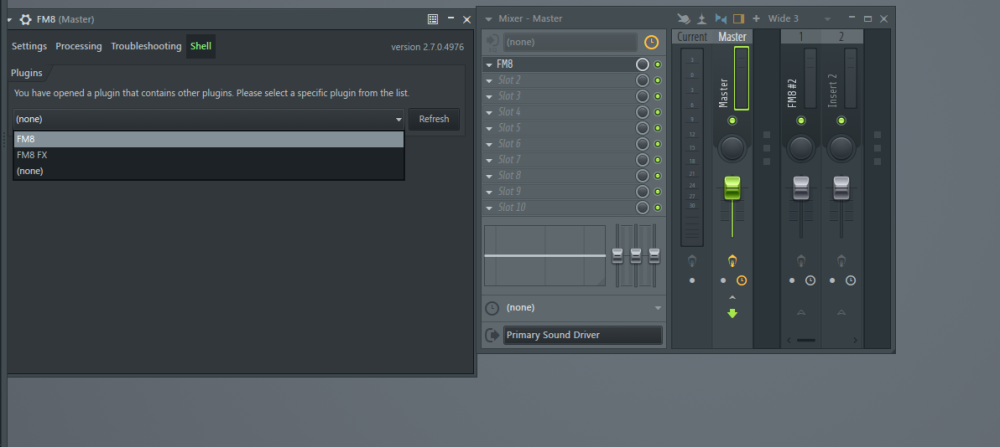Toggle the Slot 6 enable light
The width and height of the screenshot is (1000, 447).
coord(658,144)
